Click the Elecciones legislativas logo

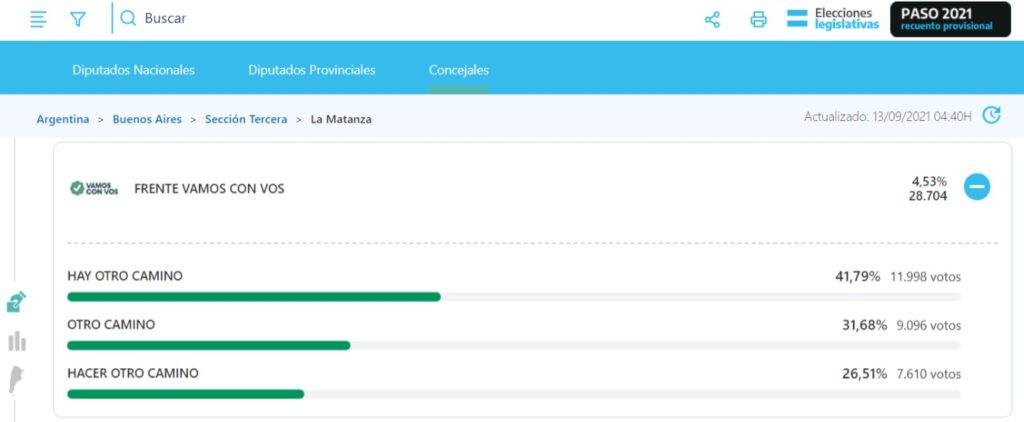[x=832, y=19]
